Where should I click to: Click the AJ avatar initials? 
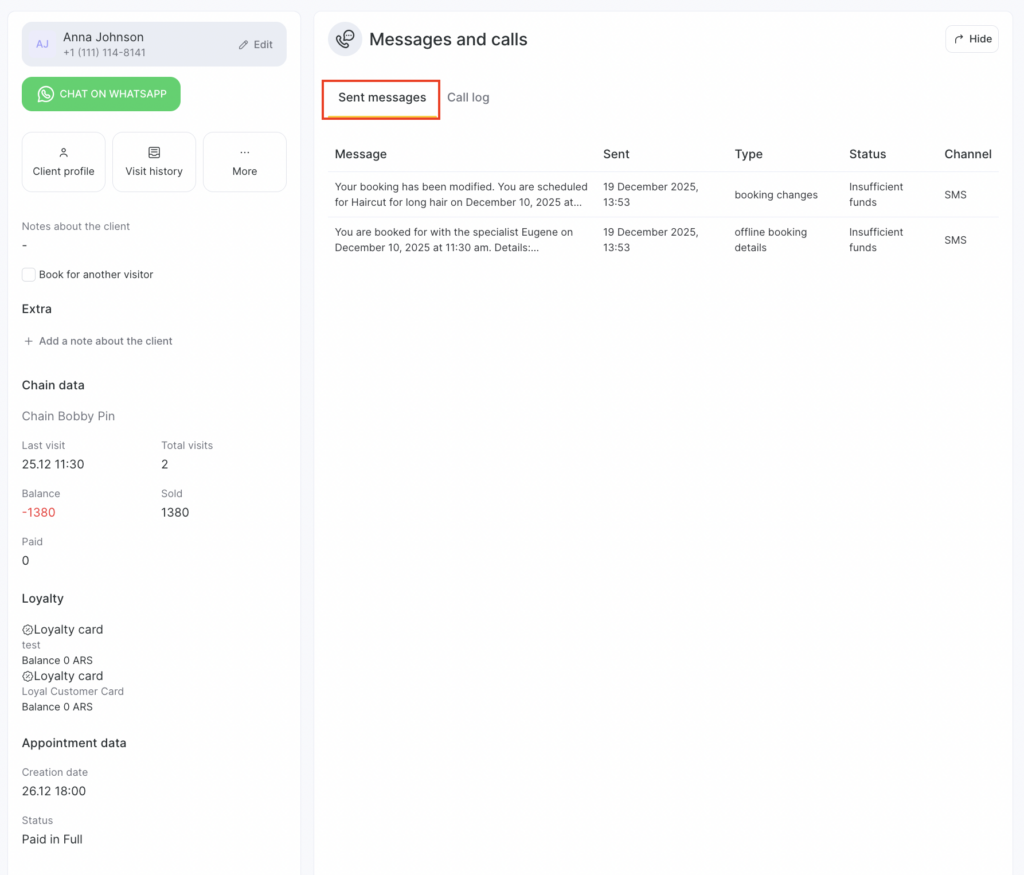[x=42, y=44]
